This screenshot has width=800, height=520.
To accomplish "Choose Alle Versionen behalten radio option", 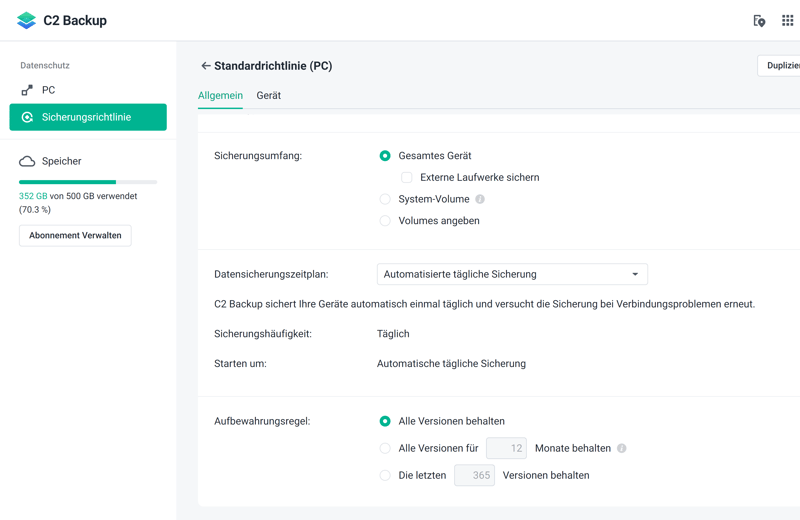I will [x=385, y=421].
